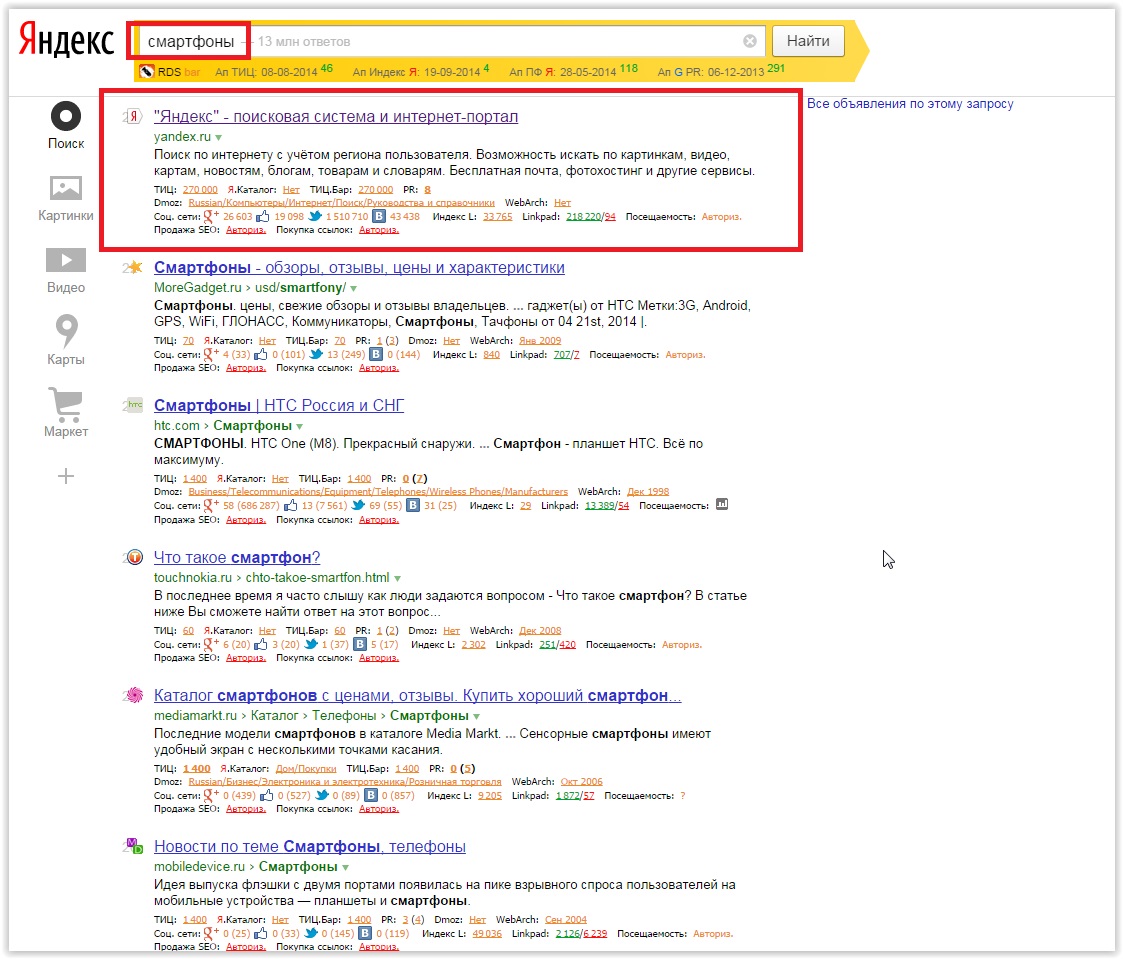1123x959 pixels.
Task: Click Индекс L: 49 036 for mobiledevice.ru
Action: 486,934
